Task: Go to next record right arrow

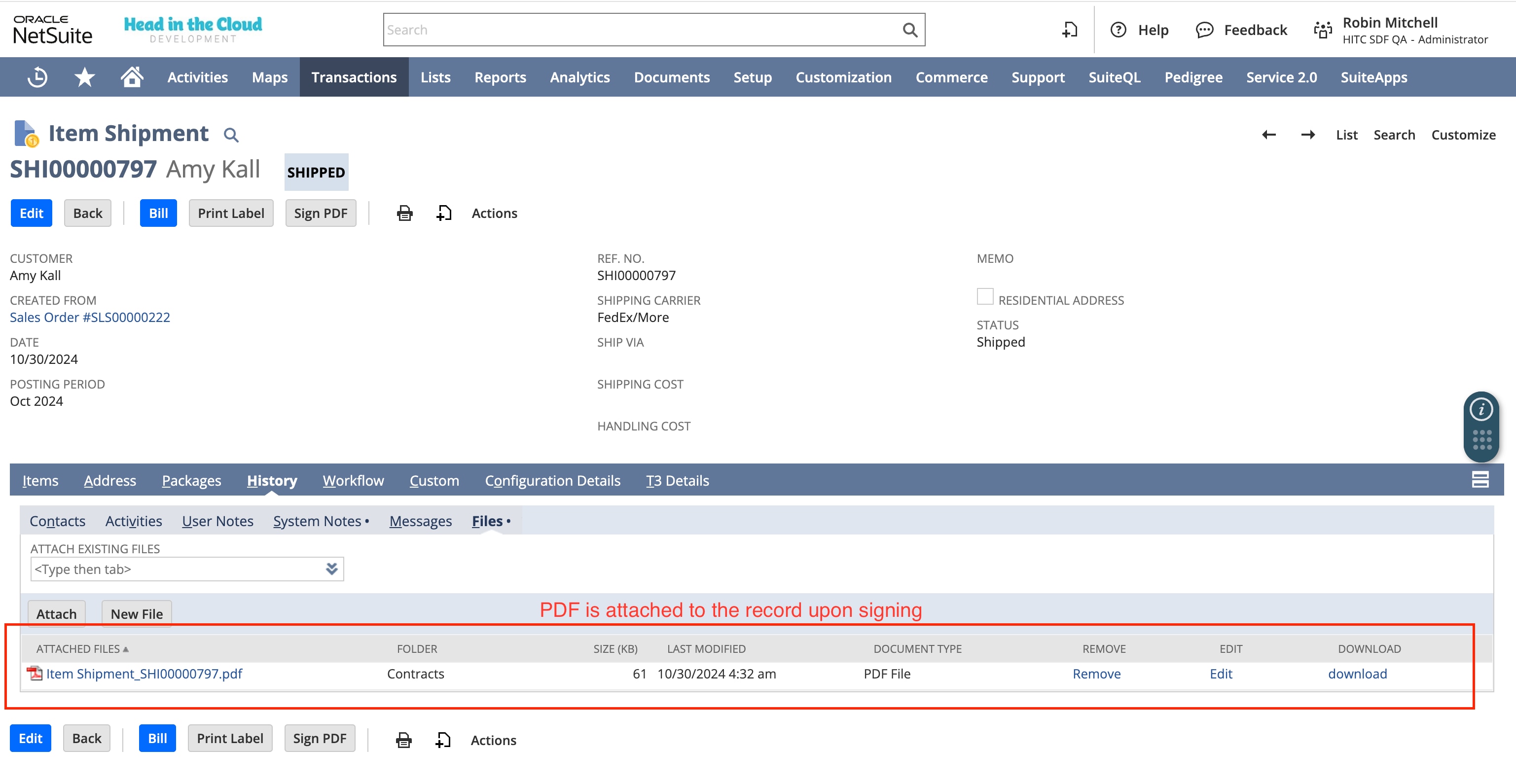Action: (x=1308, y=135)
